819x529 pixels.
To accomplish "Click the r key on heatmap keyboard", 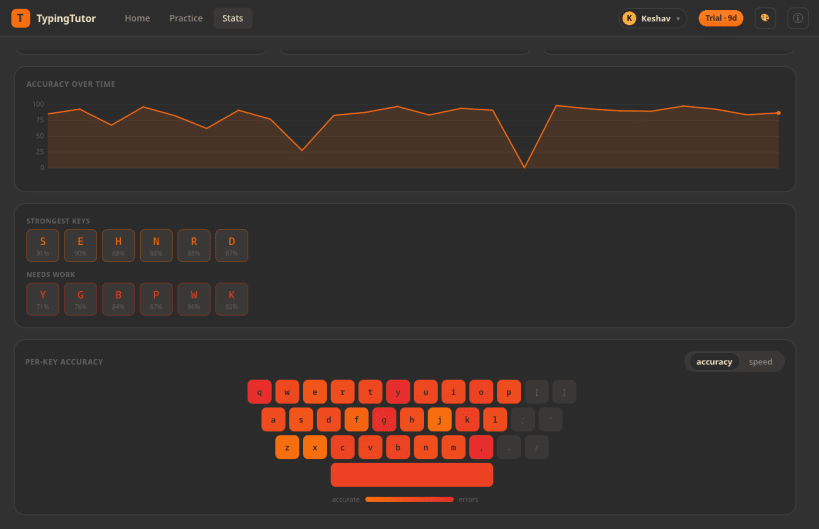I will pos(343,392).
